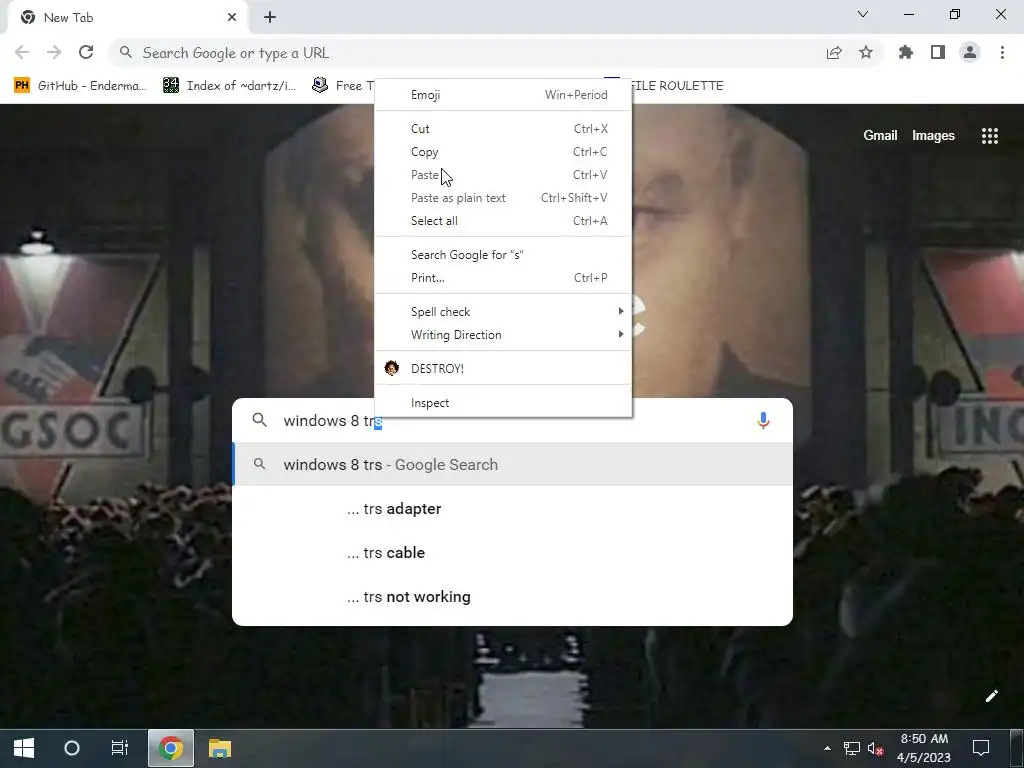Select the "trs cable" suggestion
The width and height of the screenshot is (1024, 768).
[513, 552]
